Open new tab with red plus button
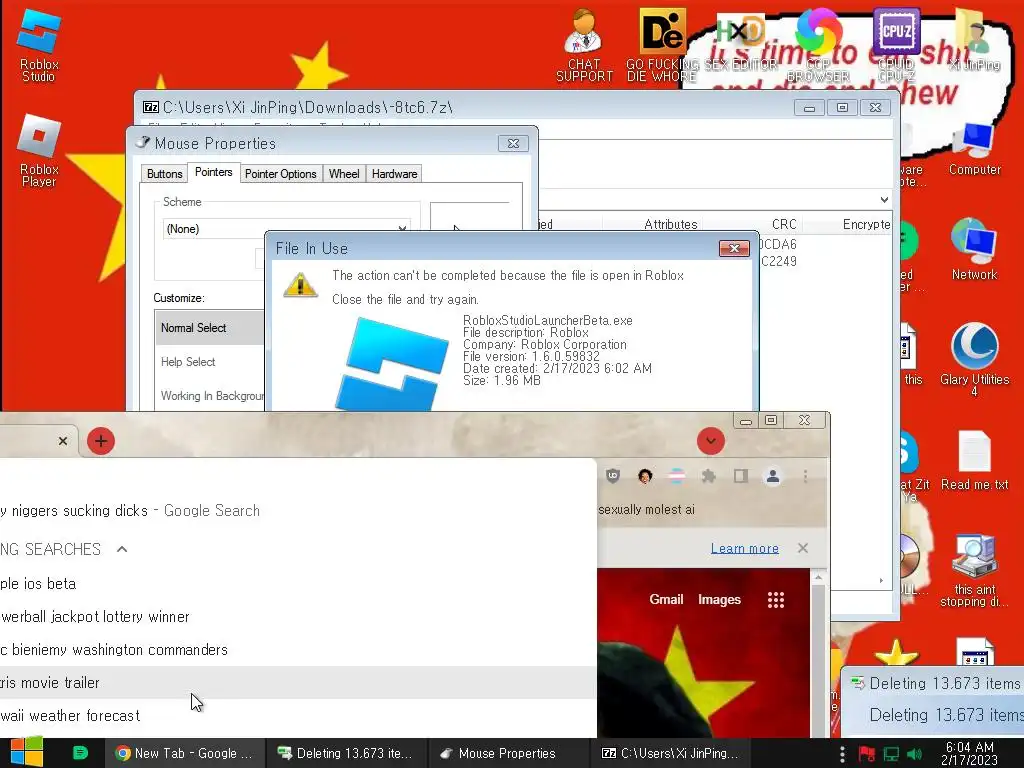The width and height of the screenshot is (1024, 768). point(101,441)
